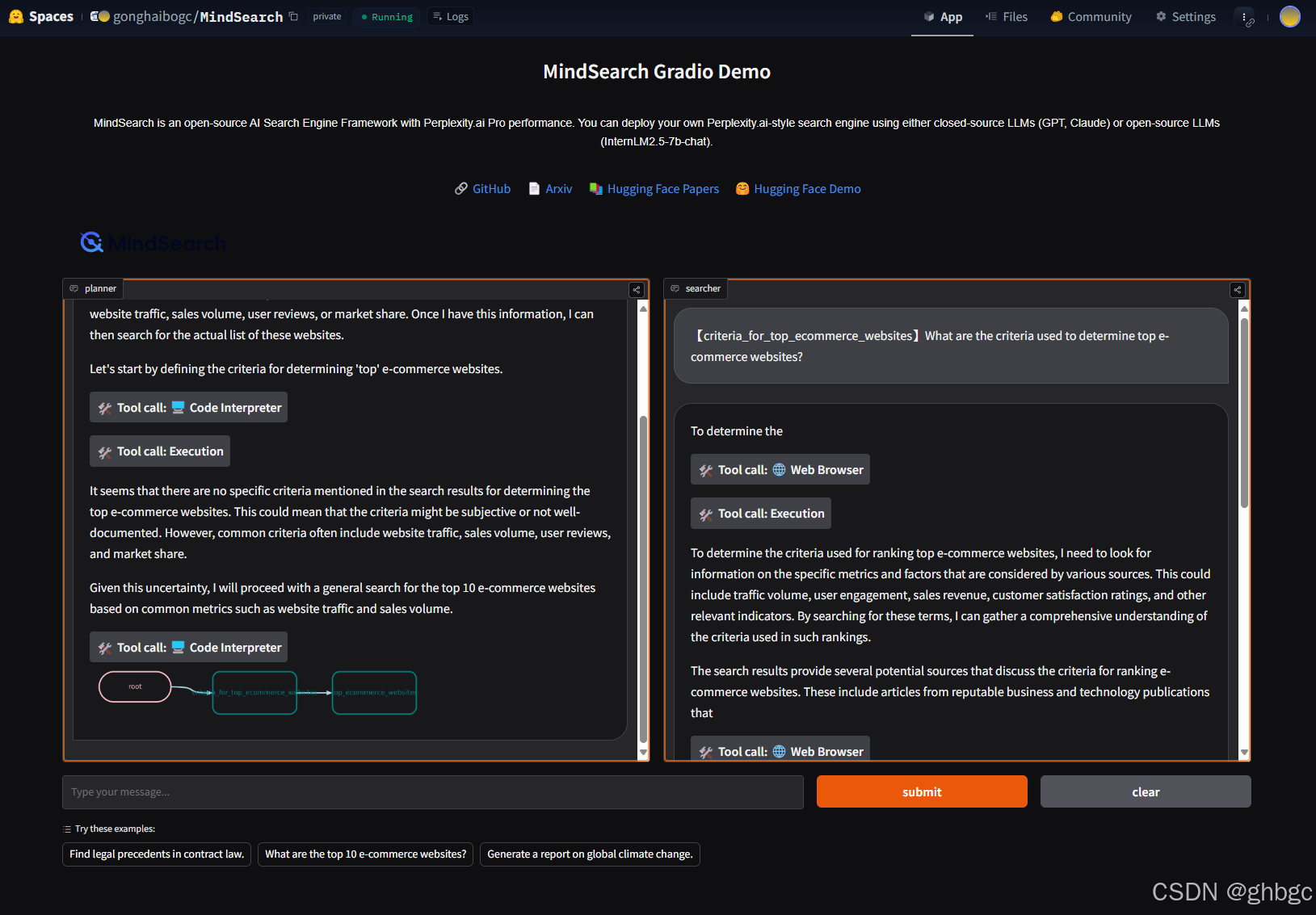Click the root node in the planner graph
Image resolution: width=1316 pixels, height=915 pixels.
135,686
